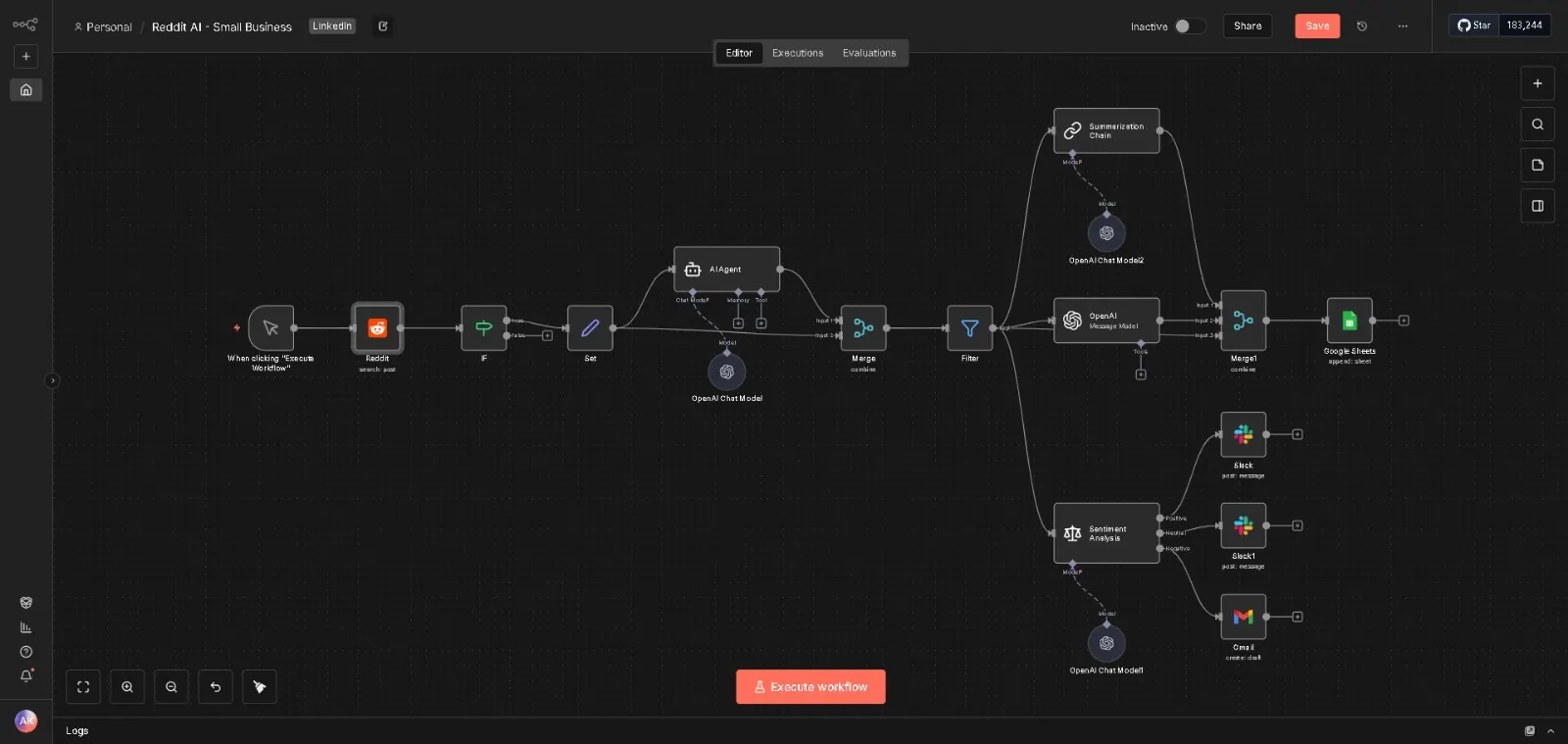The image size is (1568, 744).
Task: Open the canvas node search
Action: pyautogui.click(x=1538, y=124)
